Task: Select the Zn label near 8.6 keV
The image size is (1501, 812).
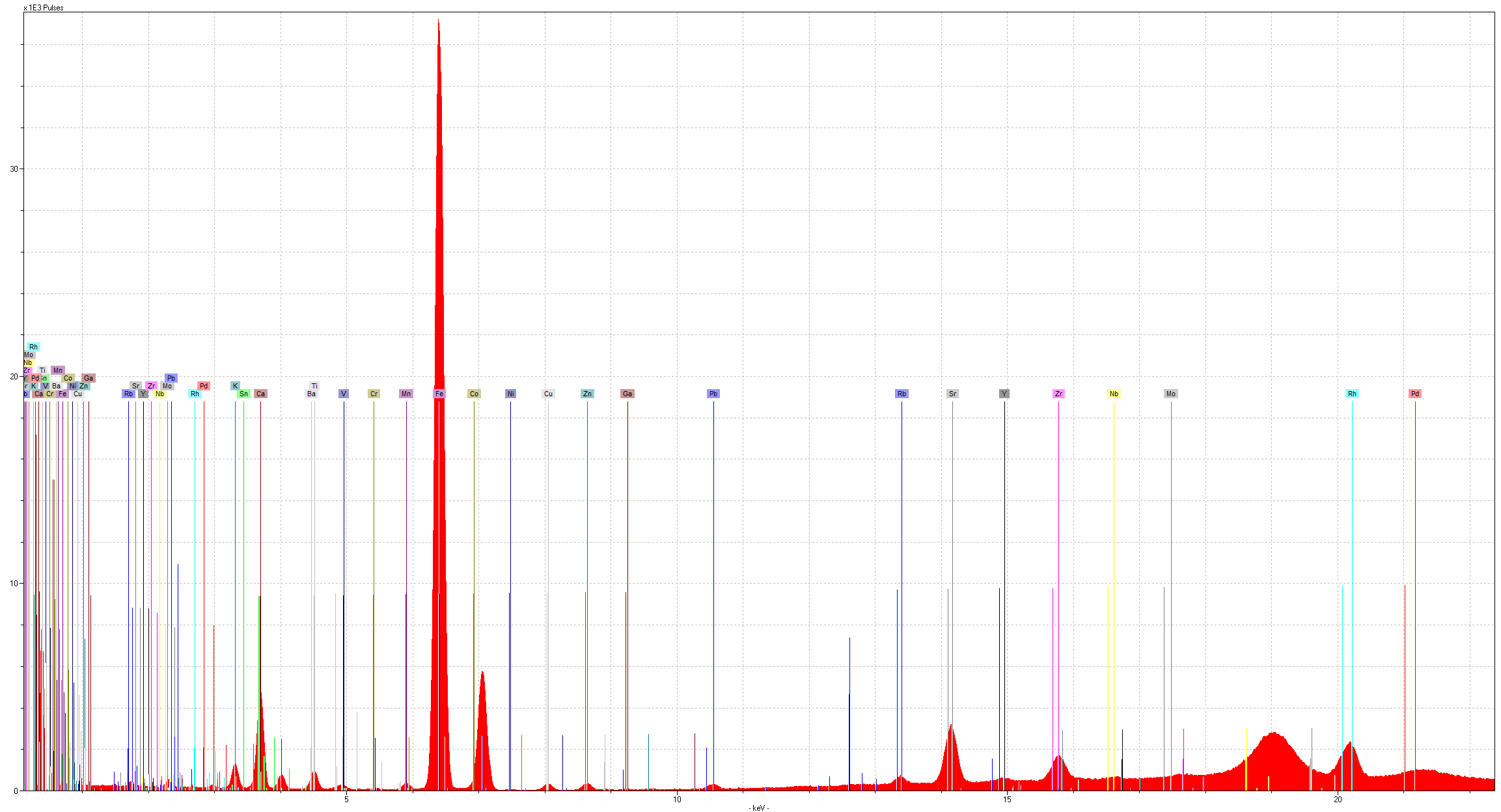Action: tap(587, 394)
